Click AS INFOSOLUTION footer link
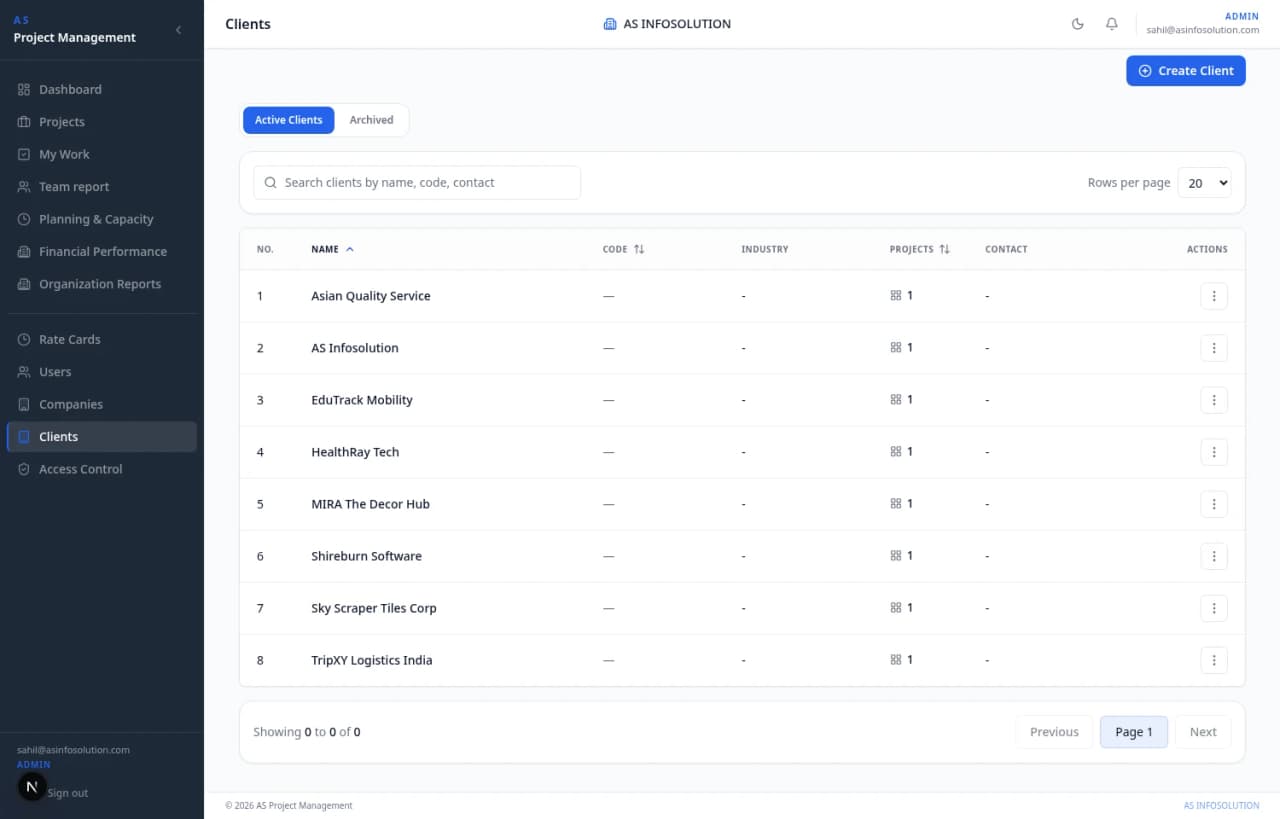Viewport: 1280px width, 819px height. [x=1221, y=805]
